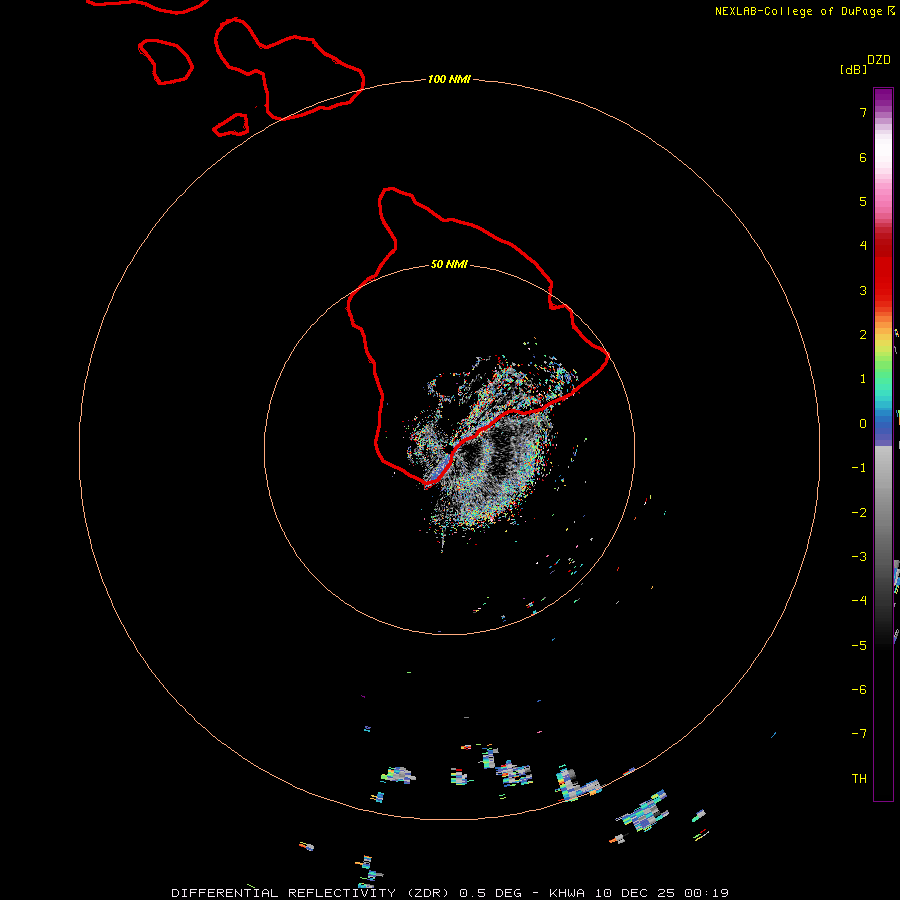
Task: Click the positive 6 scale value
Action: tap(863, 157)
